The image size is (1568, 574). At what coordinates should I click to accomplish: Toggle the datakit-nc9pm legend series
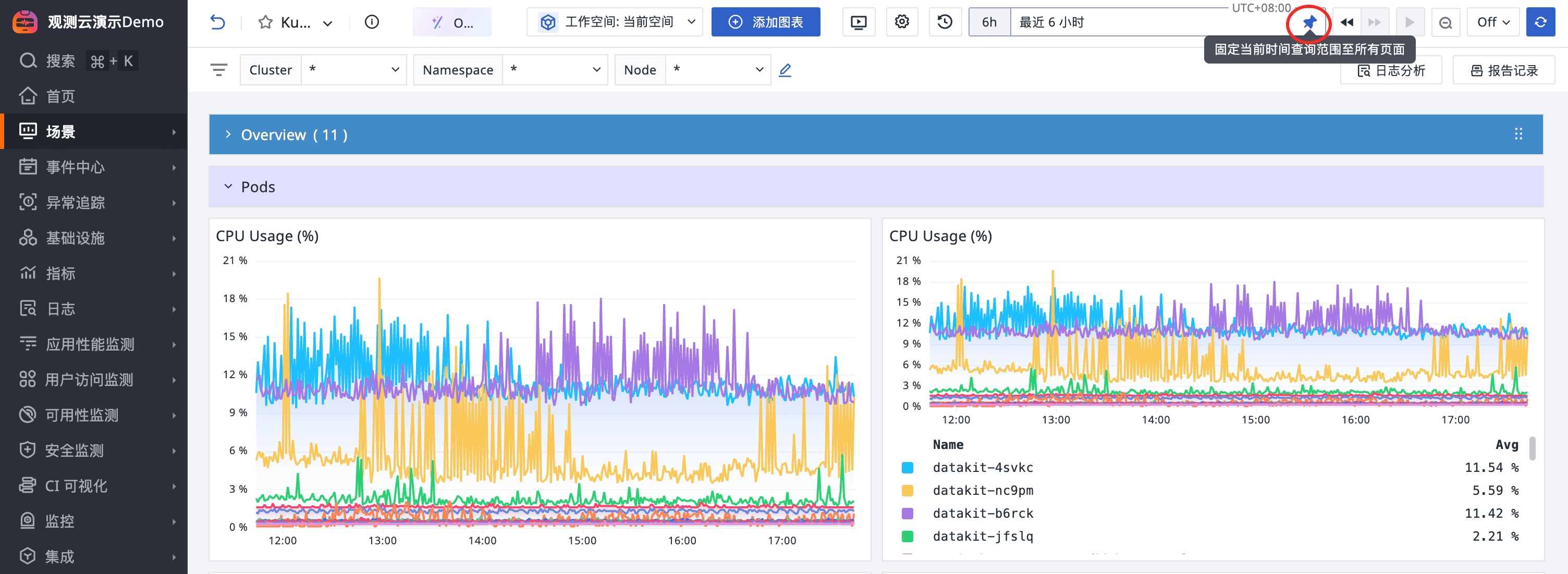click(983, 491)
